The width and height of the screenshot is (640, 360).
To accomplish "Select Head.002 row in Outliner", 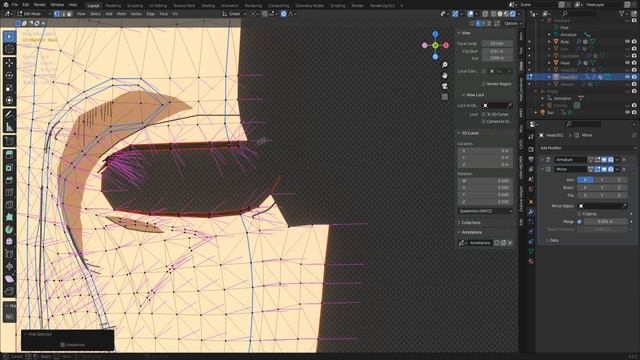I will (582, 77).
